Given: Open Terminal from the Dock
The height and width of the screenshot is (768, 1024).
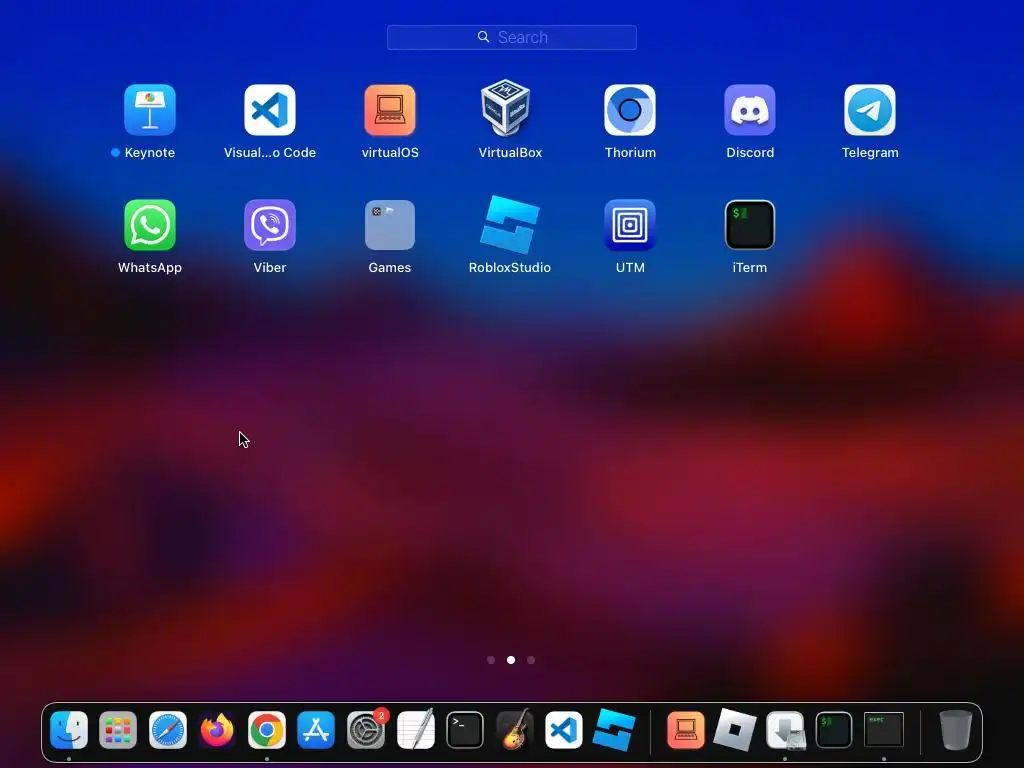Looking at the screenshot, I should [x=465, y=729].
